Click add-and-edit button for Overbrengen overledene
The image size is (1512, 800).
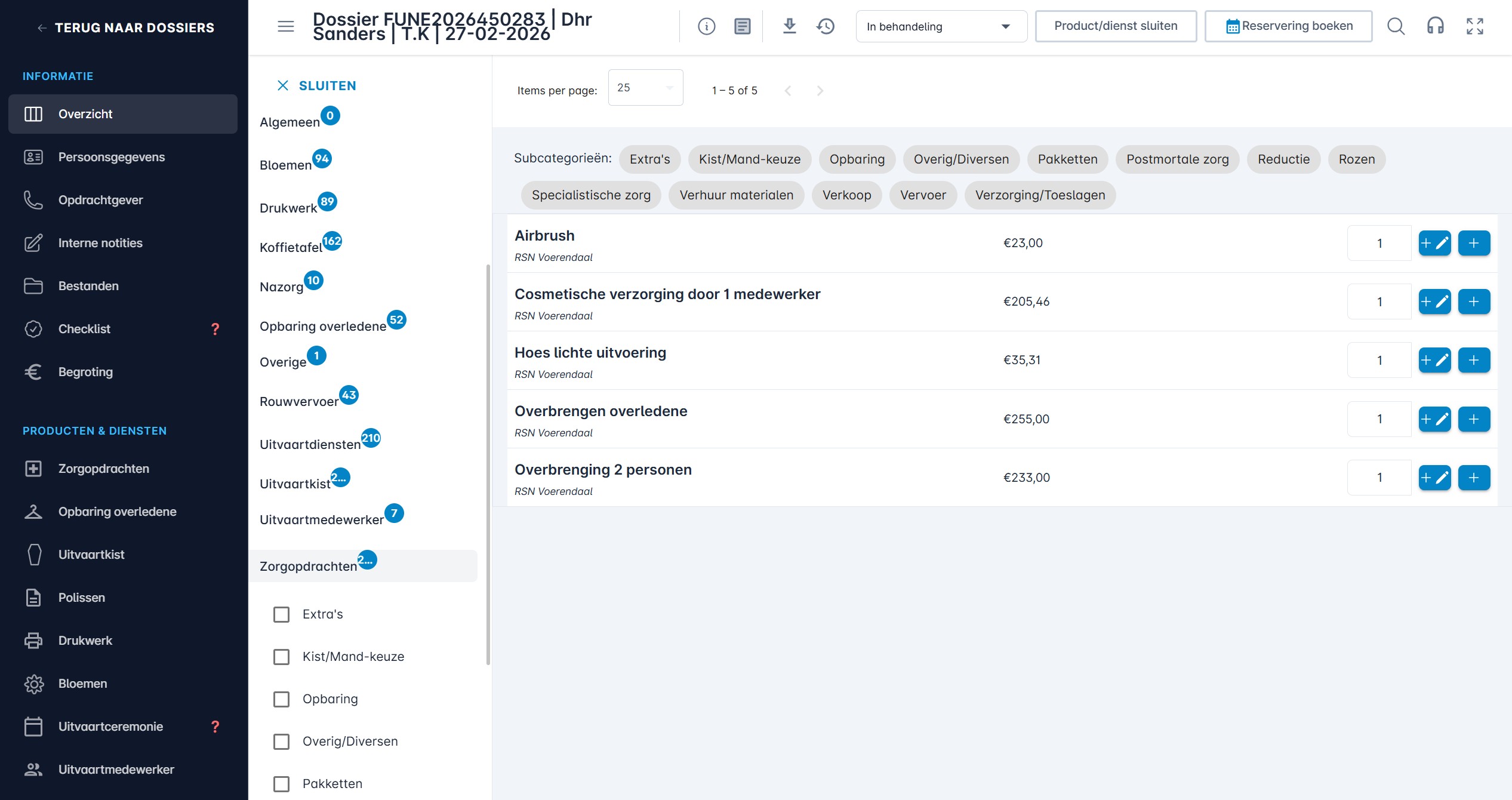pos(1434,419)
